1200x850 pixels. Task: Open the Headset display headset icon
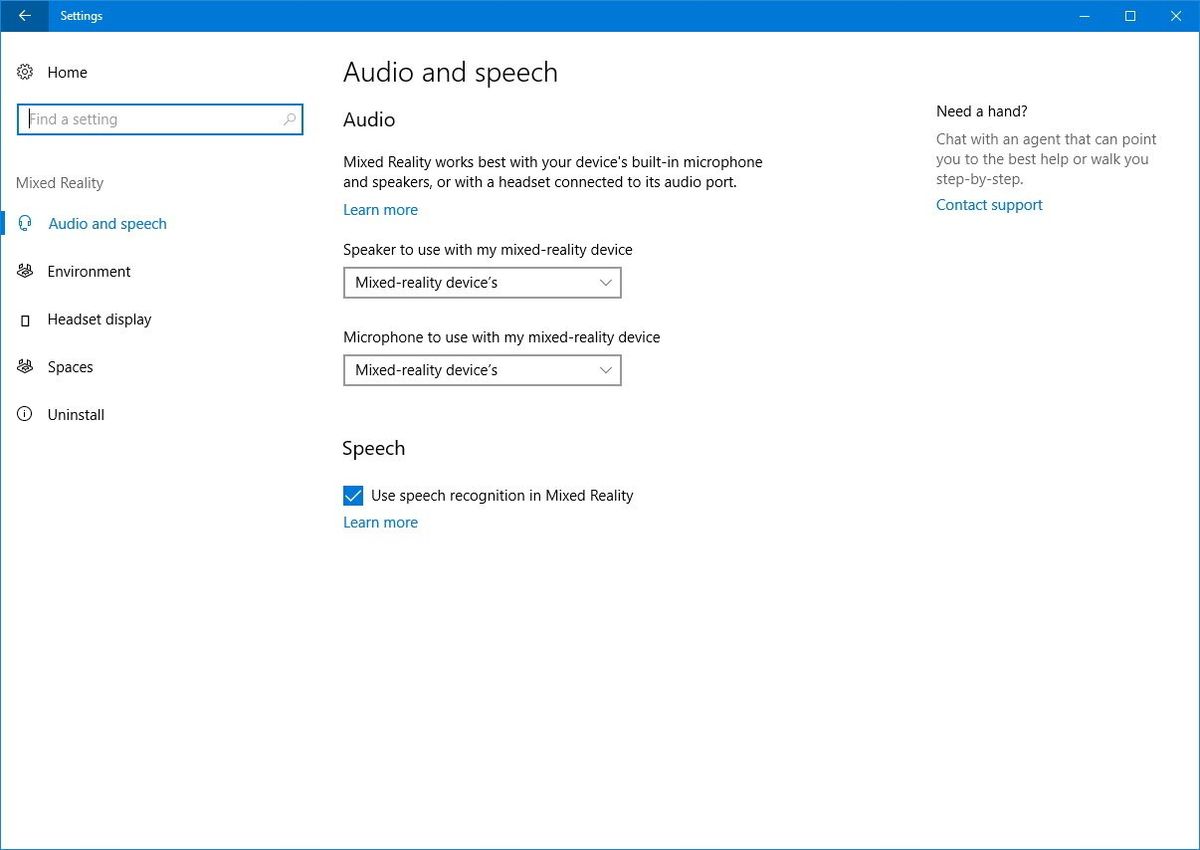coord(24,319)
